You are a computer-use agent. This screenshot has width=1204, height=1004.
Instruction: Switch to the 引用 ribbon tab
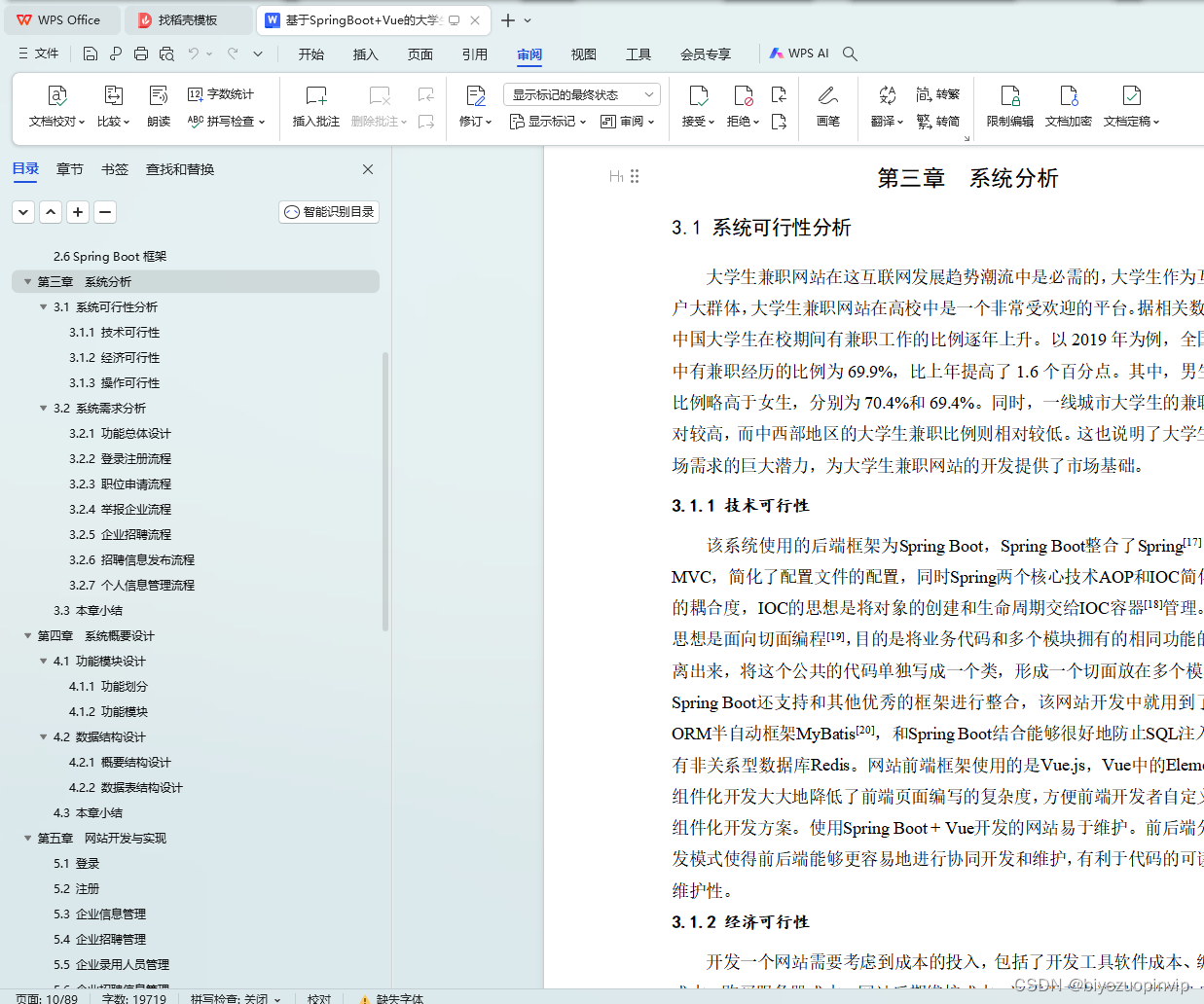pyautogui.click(x=475, y=54)
